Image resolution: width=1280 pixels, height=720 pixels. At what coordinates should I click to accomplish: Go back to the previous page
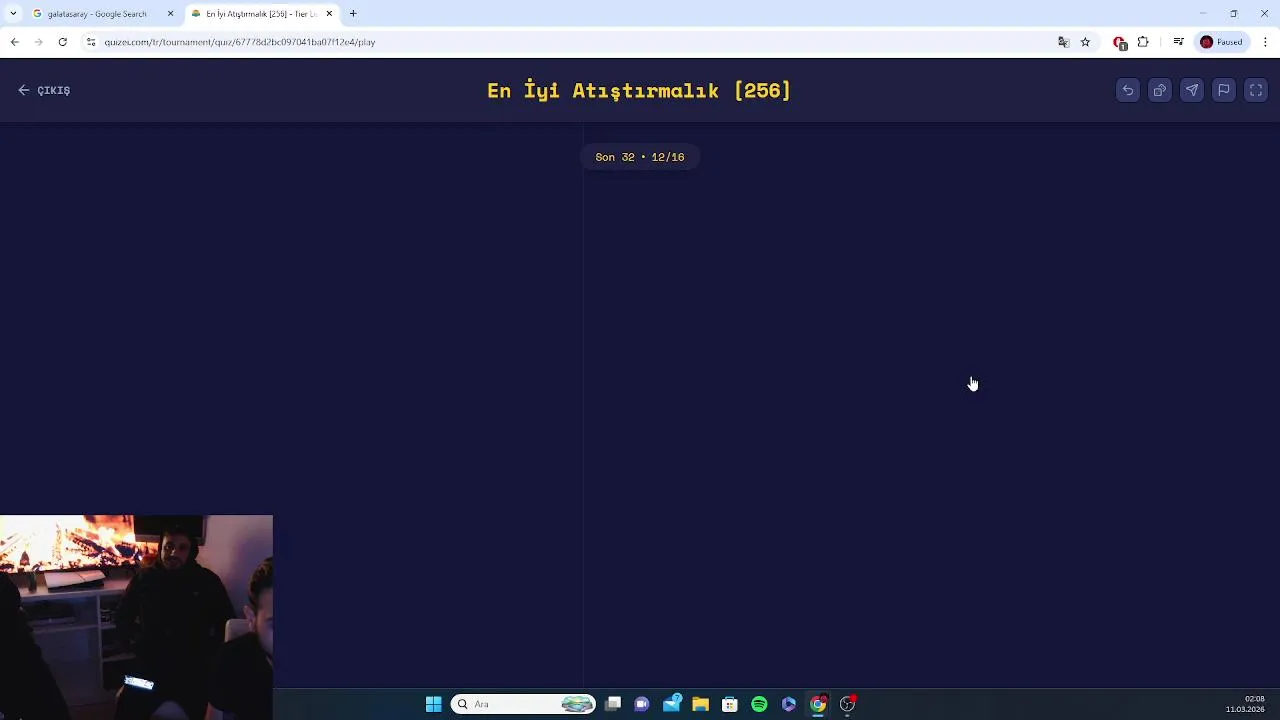pos(14,42)
